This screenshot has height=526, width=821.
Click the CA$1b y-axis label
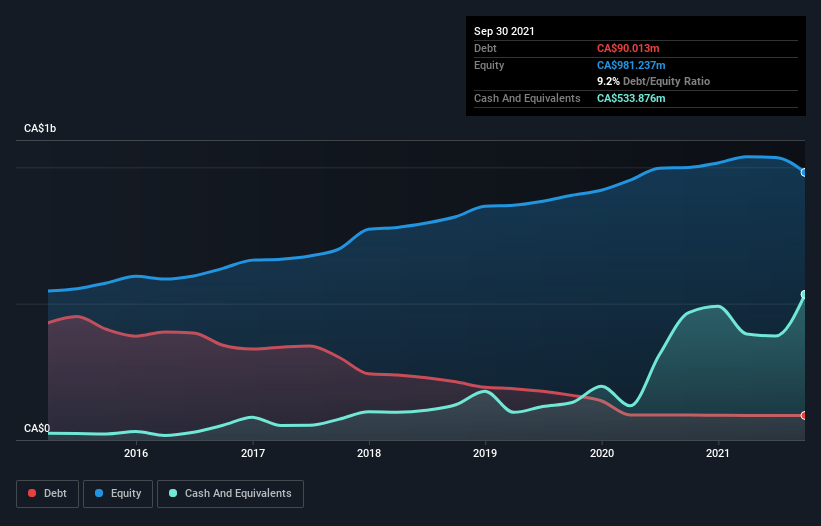(x=40, y=128)
